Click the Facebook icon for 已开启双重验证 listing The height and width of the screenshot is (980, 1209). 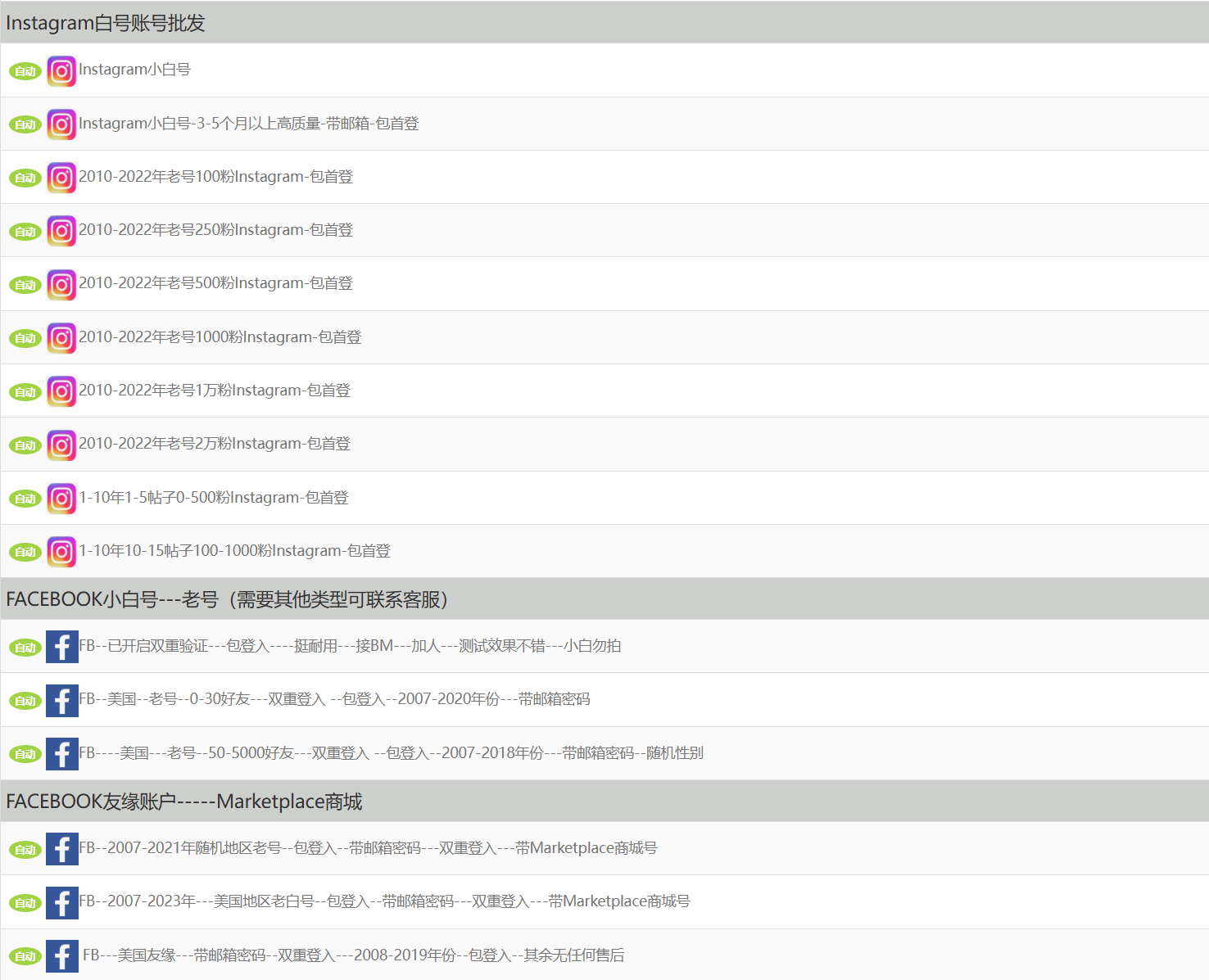(x=62, y=647)
